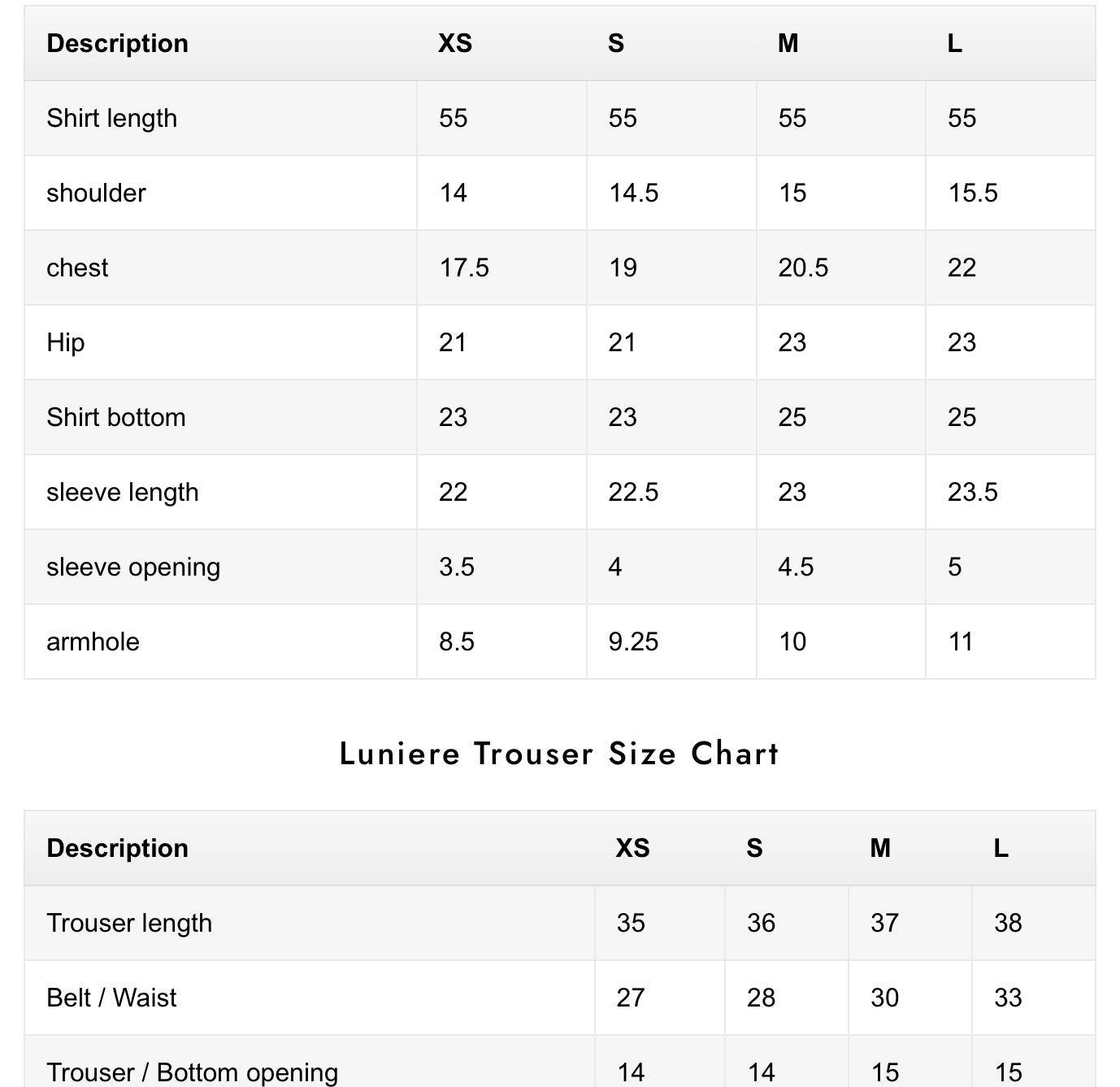Click the sleeve length value 23.5
This screenshot has height=1087, width=1120.
pyautogui.click(x=972, y=492)
